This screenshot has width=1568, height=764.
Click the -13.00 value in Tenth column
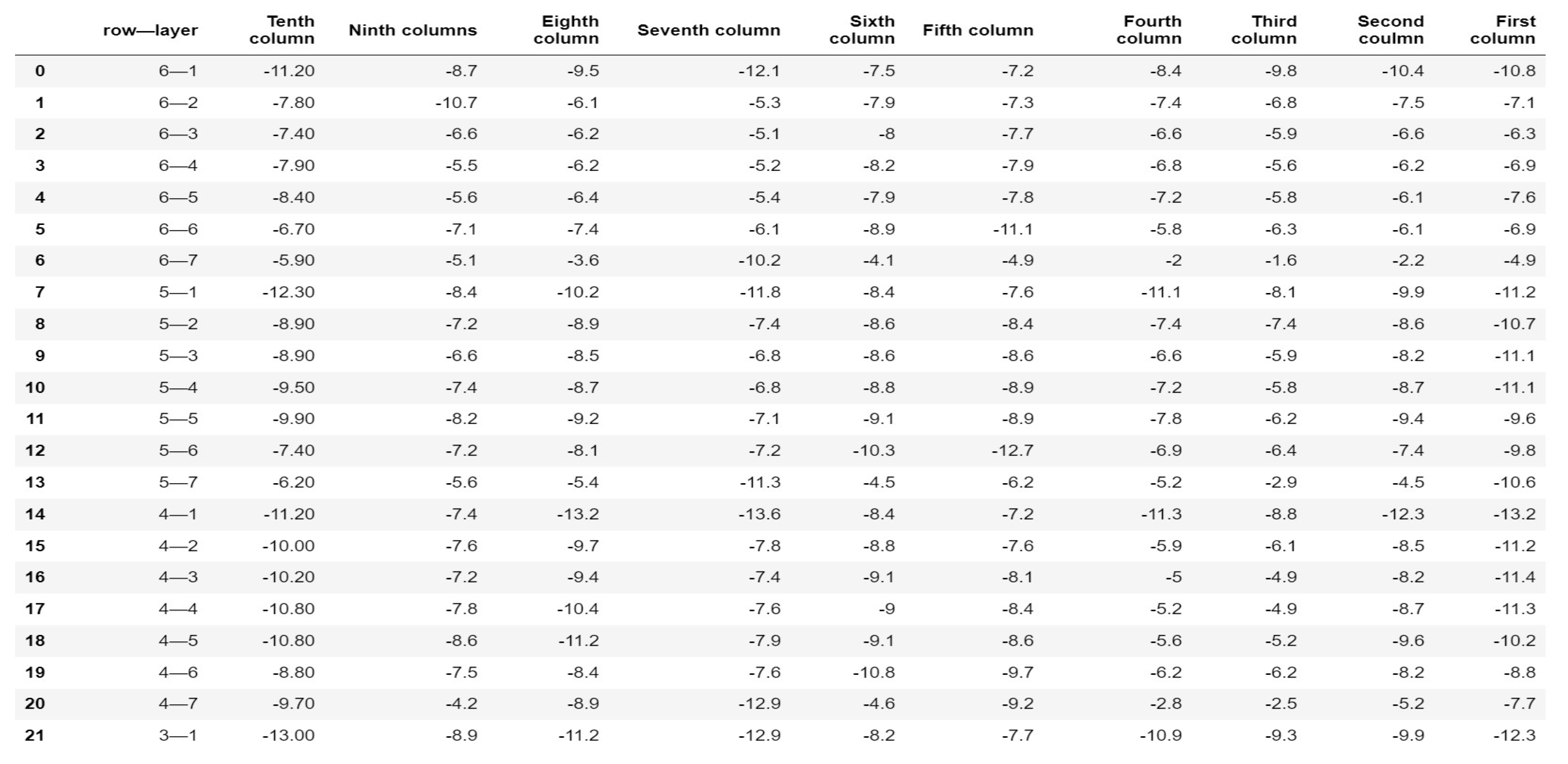[x=288, y=735]
